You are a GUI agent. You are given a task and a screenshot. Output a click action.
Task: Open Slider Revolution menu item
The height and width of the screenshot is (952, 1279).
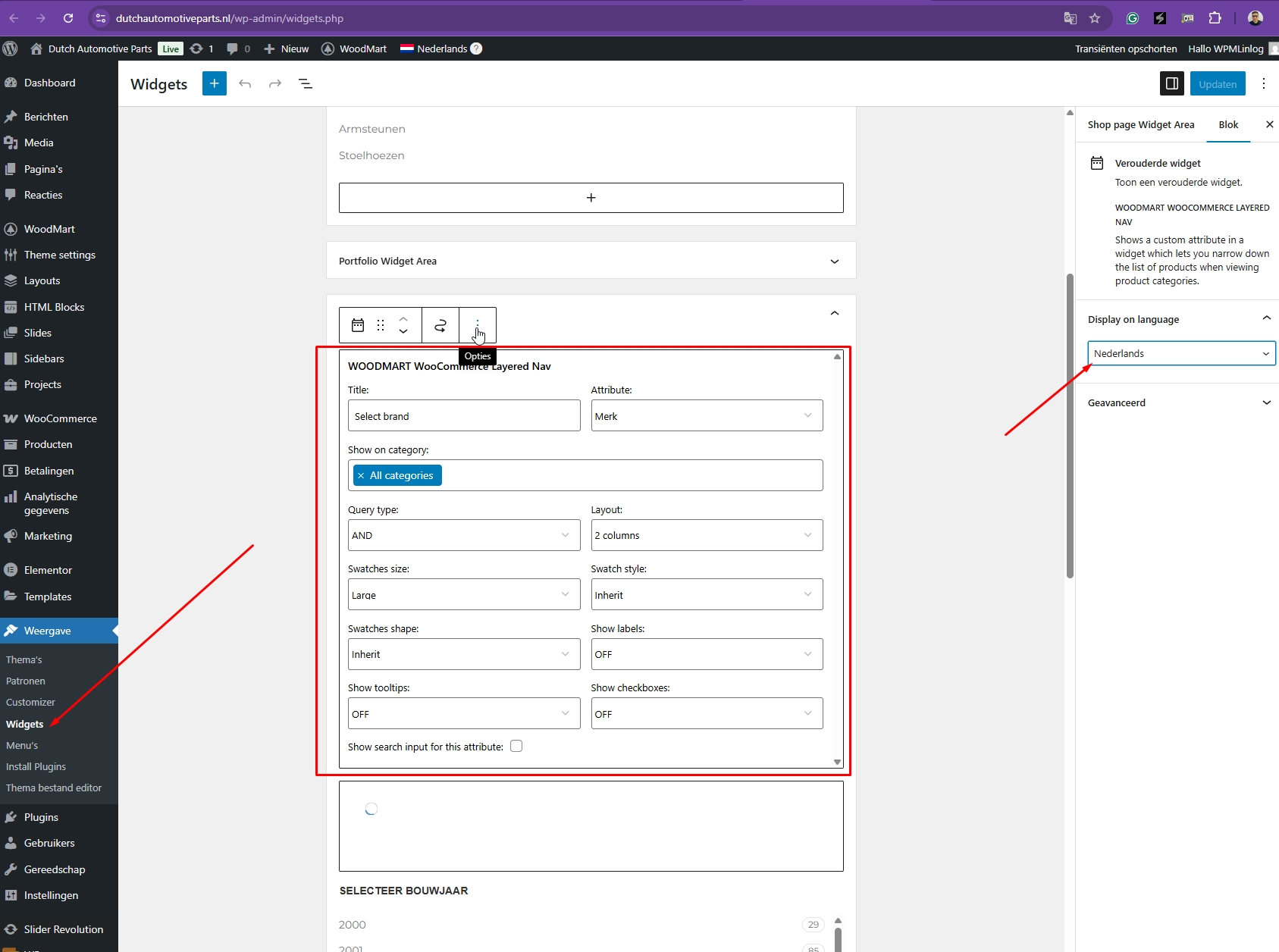coord(59,929)
